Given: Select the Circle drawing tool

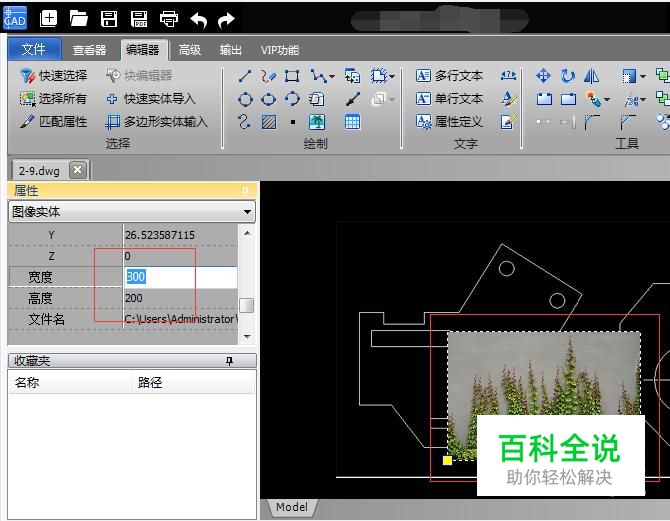Looking at the screenshot, I should point(245,99).
